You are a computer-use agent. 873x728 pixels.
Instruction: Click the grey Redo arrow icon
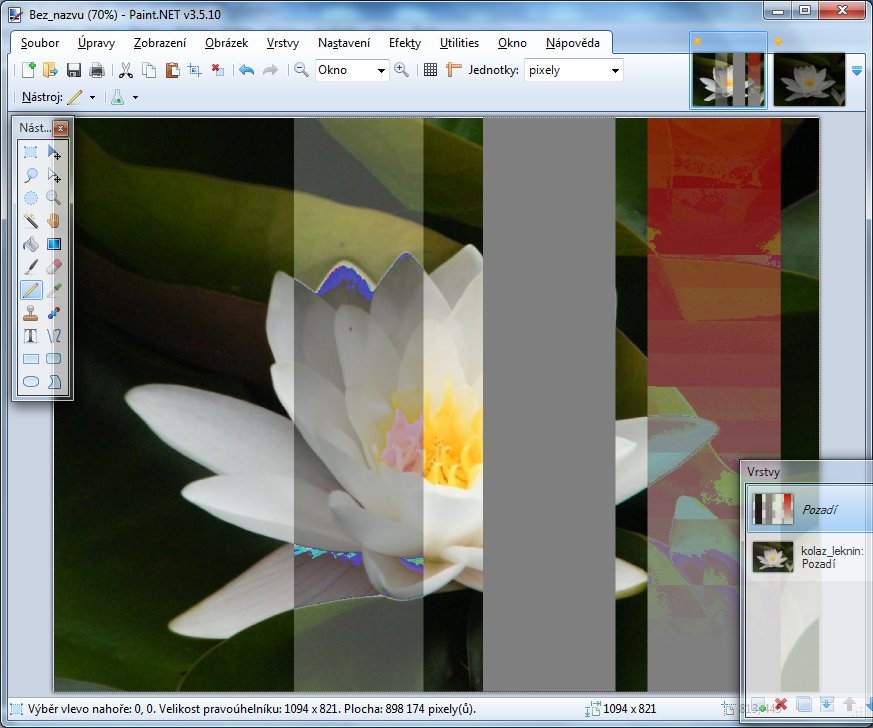(x=270, y=70)
